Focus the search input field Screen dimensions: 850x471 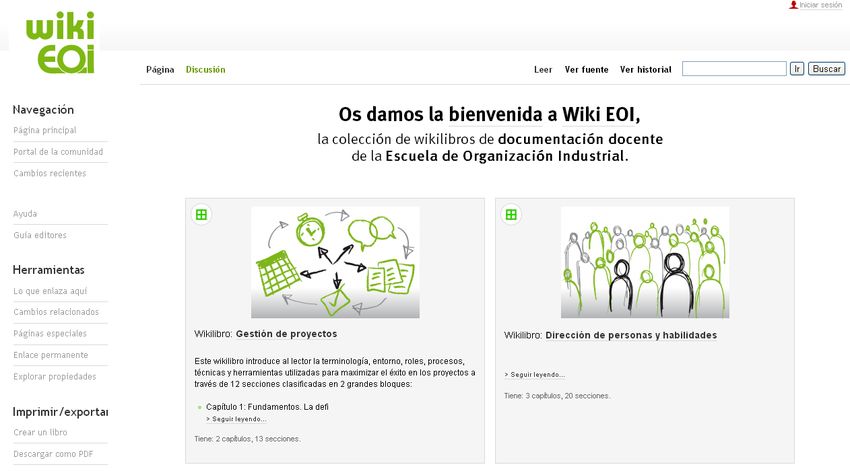coord(734,69)
